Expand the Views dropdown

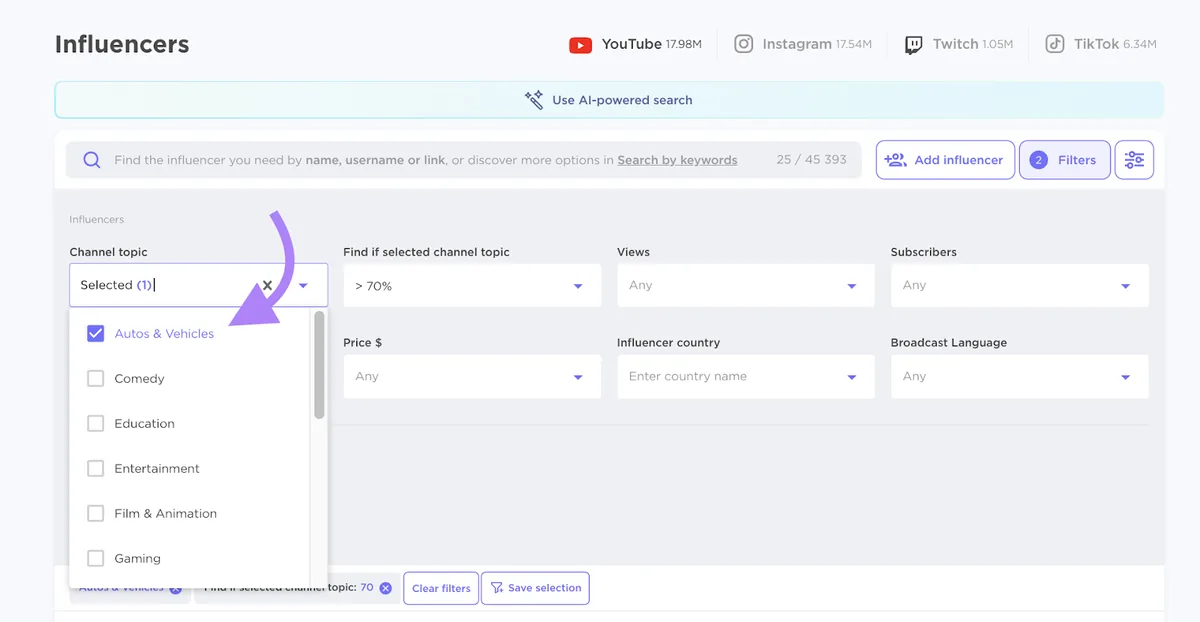point(746,286)
